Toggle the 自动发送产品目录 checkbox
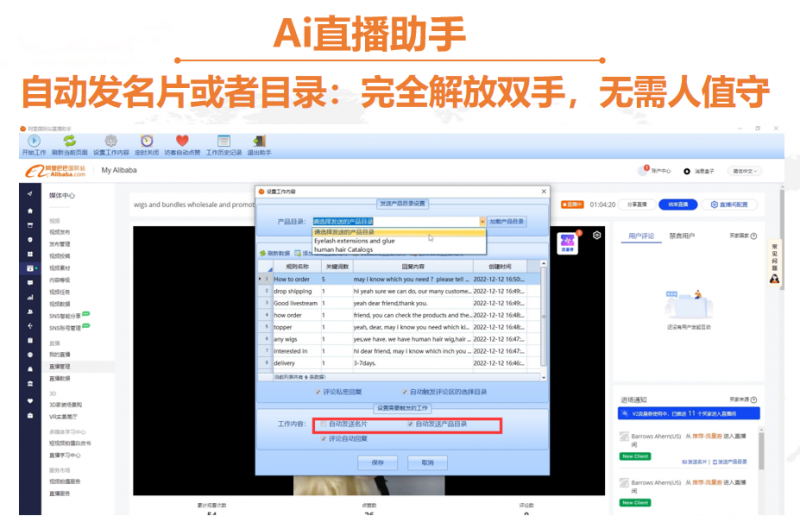 [410, 424]
